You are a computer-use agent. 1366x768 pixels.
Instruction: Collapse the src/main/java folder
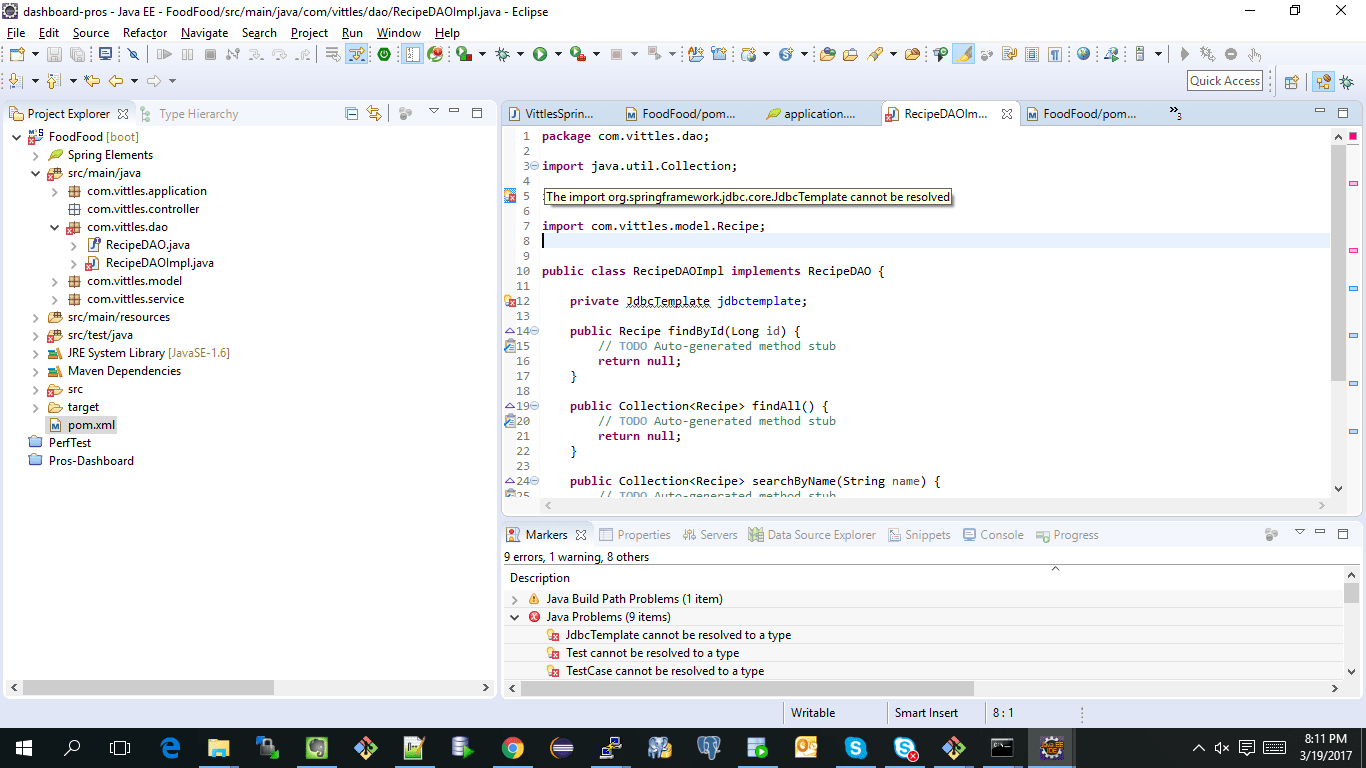pos(36,173)
